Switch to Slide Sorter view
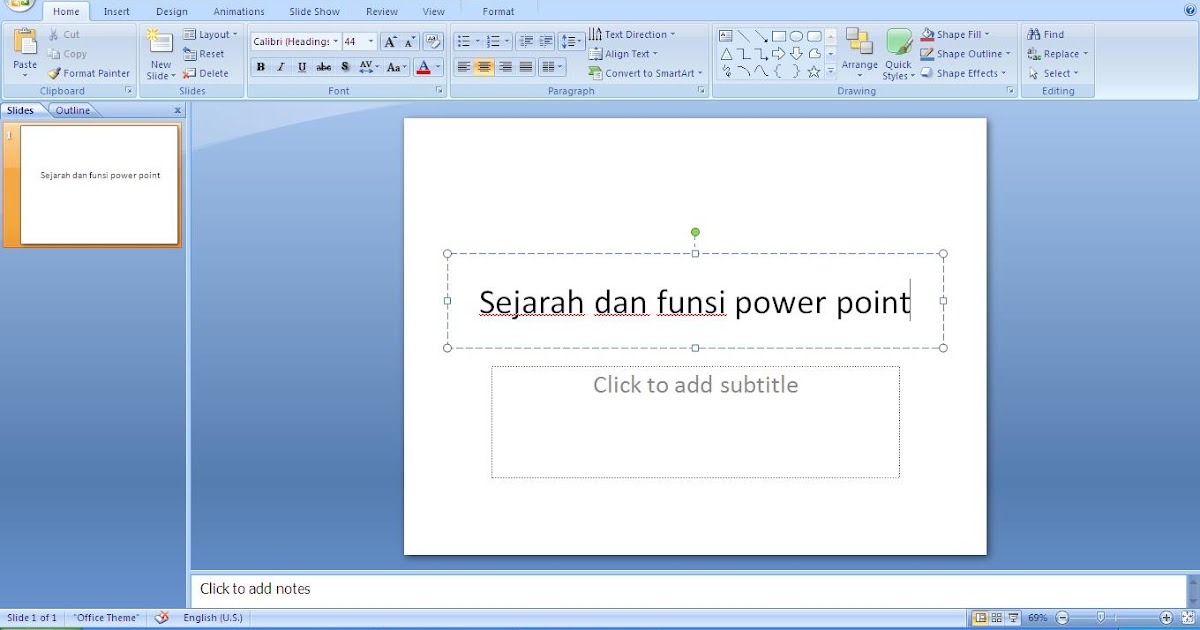Image resolution: width=1200 pixels, height=630 pixels. pyautogui.click(x=997, y=618)
